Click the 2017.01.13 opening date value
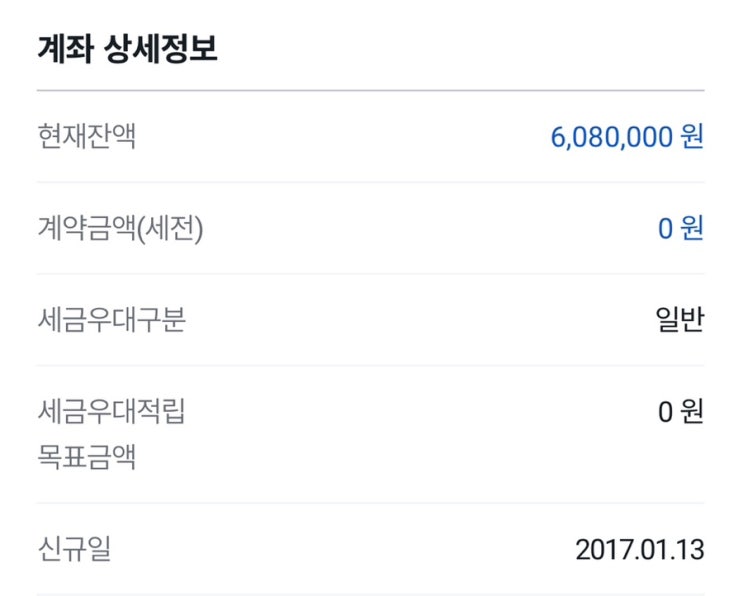The image size is (743, 596). click(x=640, y=550)
